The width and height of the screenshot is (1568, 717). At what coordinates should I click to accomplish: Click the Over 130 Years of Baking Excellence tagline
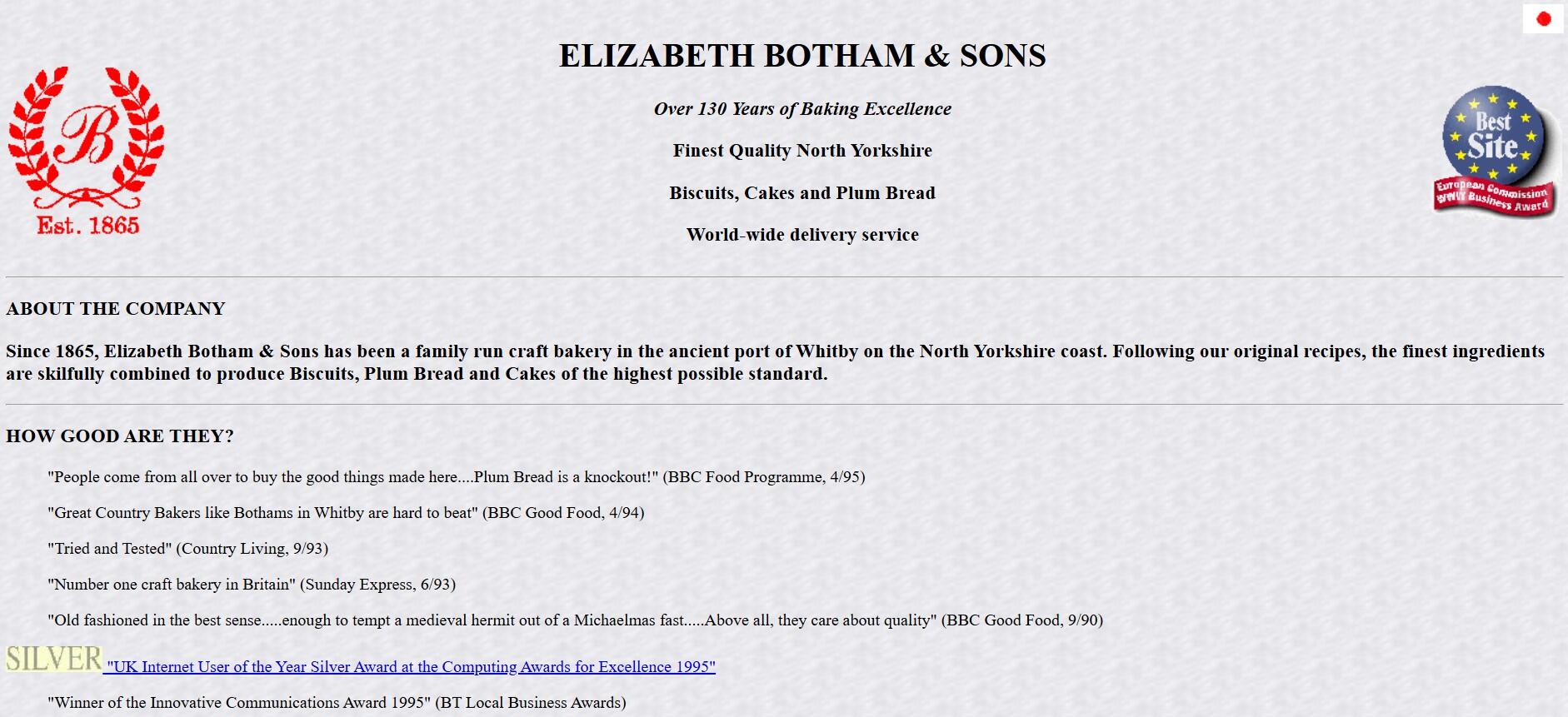coord(802,109)
